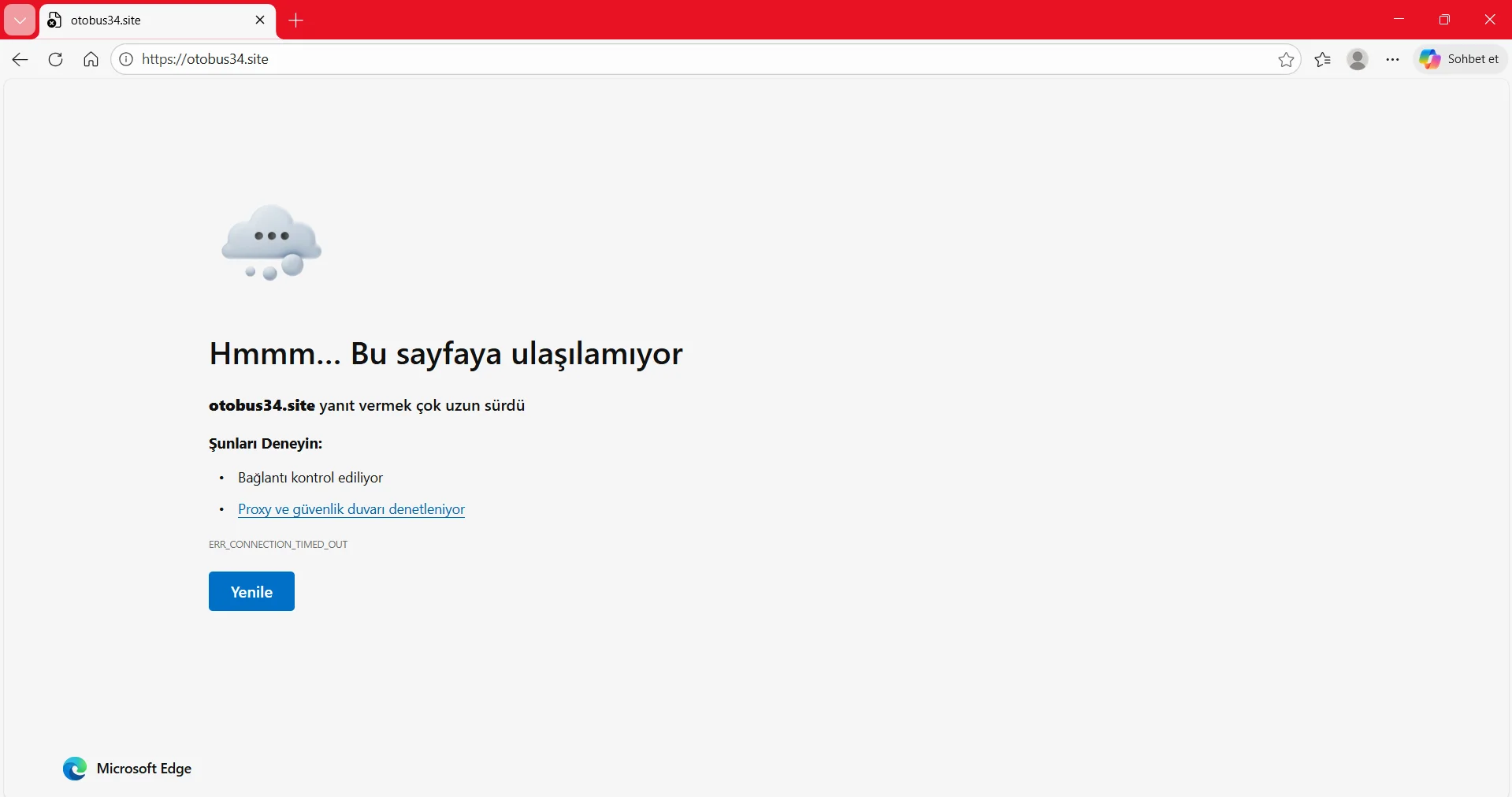
Task: Open a new tab with the plus button
Action: click(295, 20)
